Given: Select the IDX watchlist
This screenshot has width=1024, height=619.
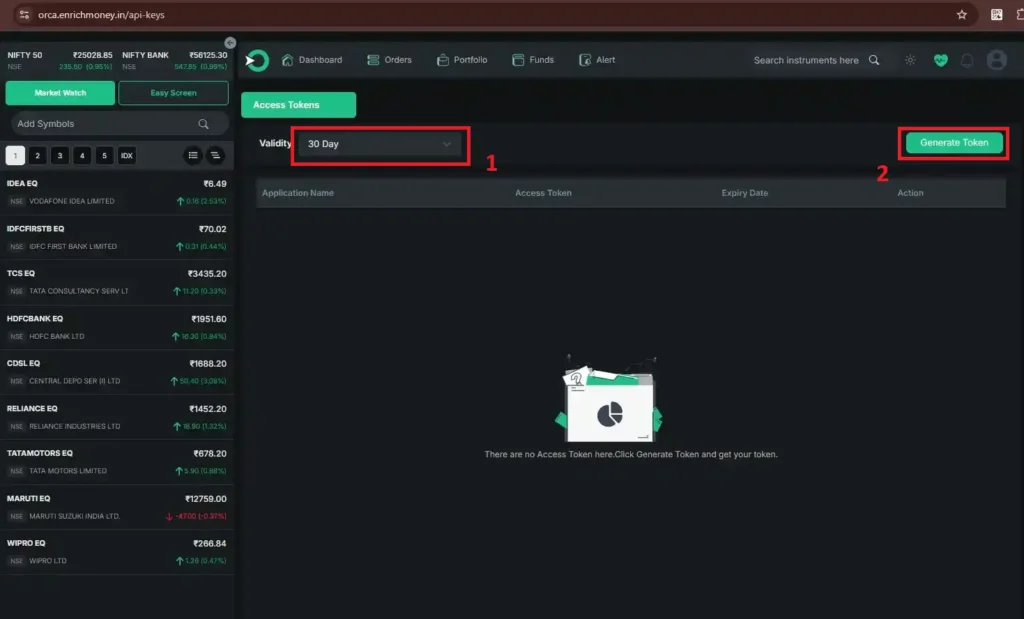Looking at the screenshot, I should 127,155.
